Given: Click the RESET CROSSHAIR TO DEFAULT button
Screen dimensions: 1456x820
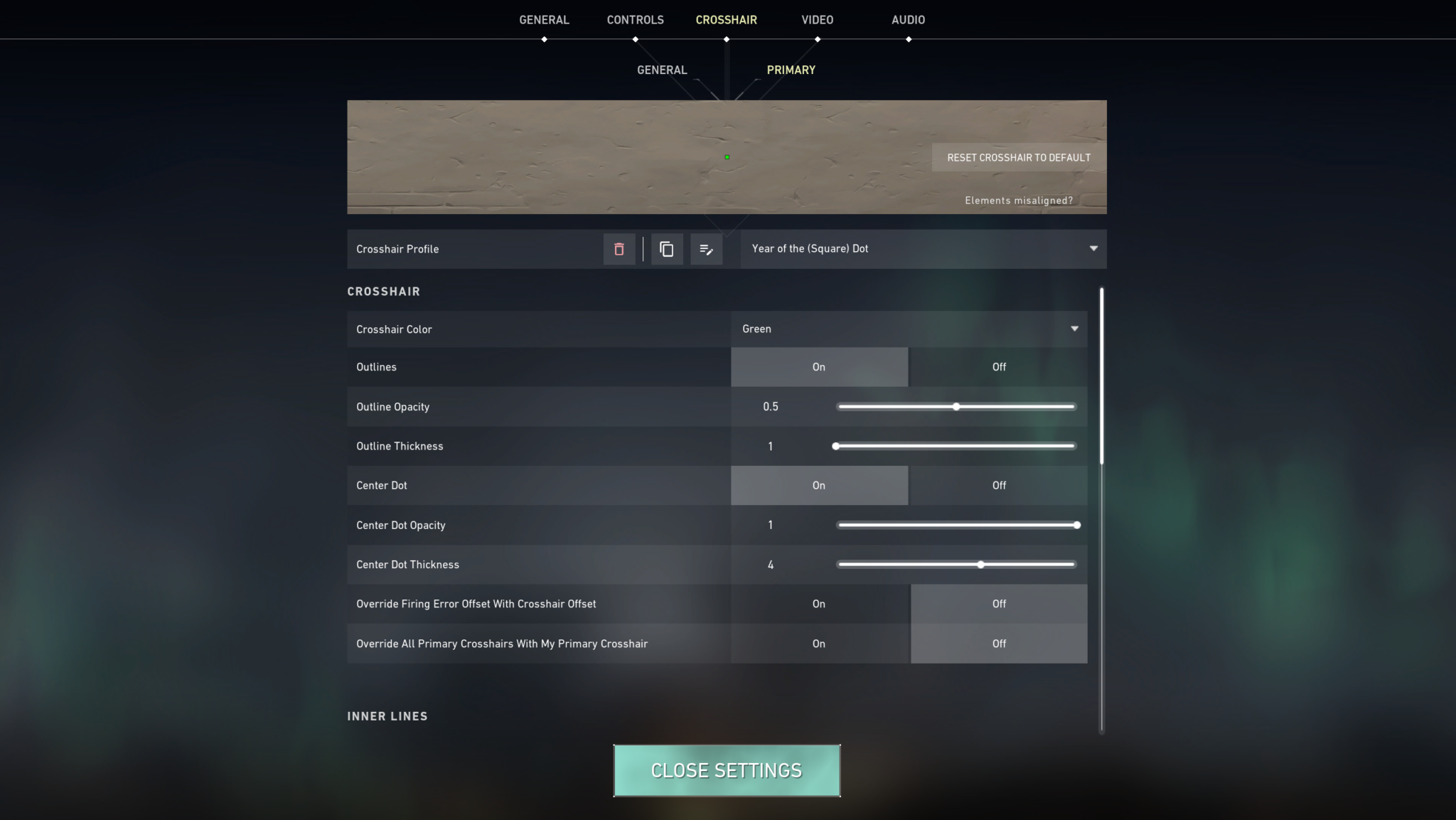Looking at the screenshot, I should 1018,157.
